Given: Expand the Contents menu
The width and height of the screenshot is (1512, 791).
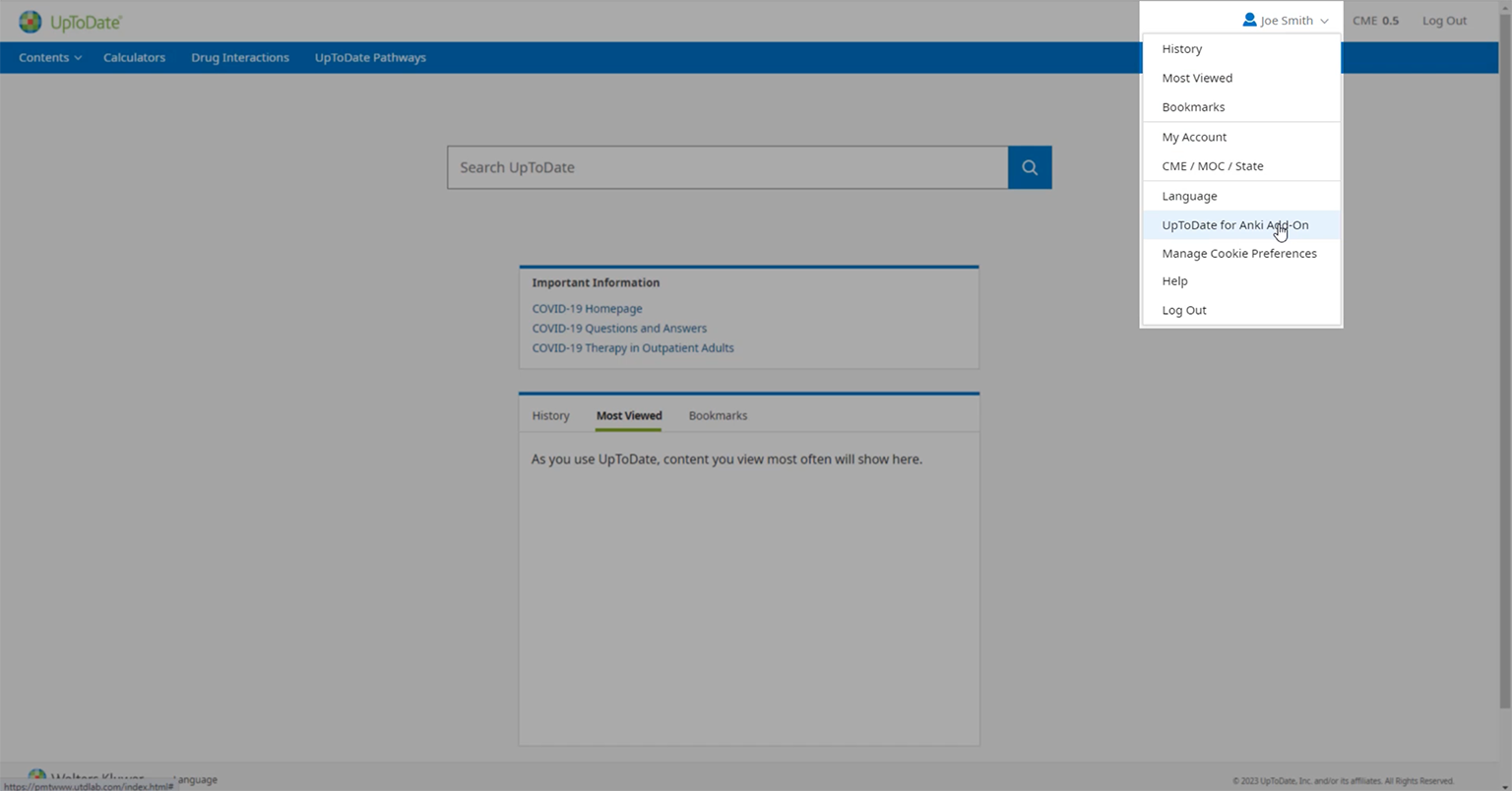Looking at the screenshot, I should tap(49, 57).
